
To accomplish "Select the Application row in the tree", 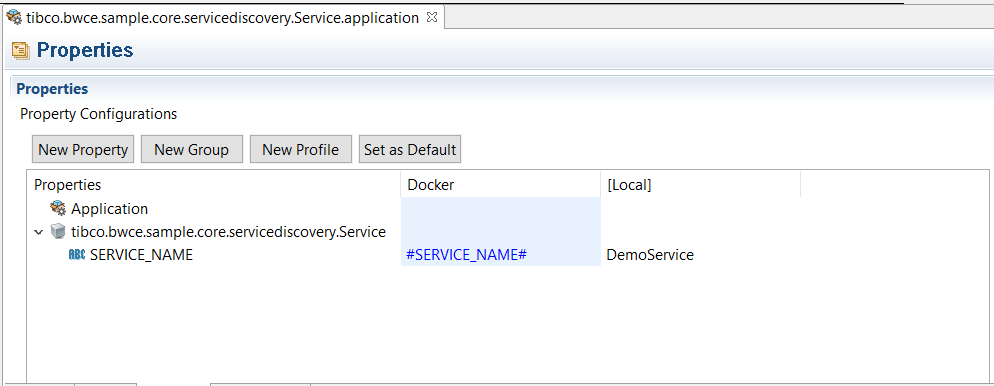I will click(109, 209).
